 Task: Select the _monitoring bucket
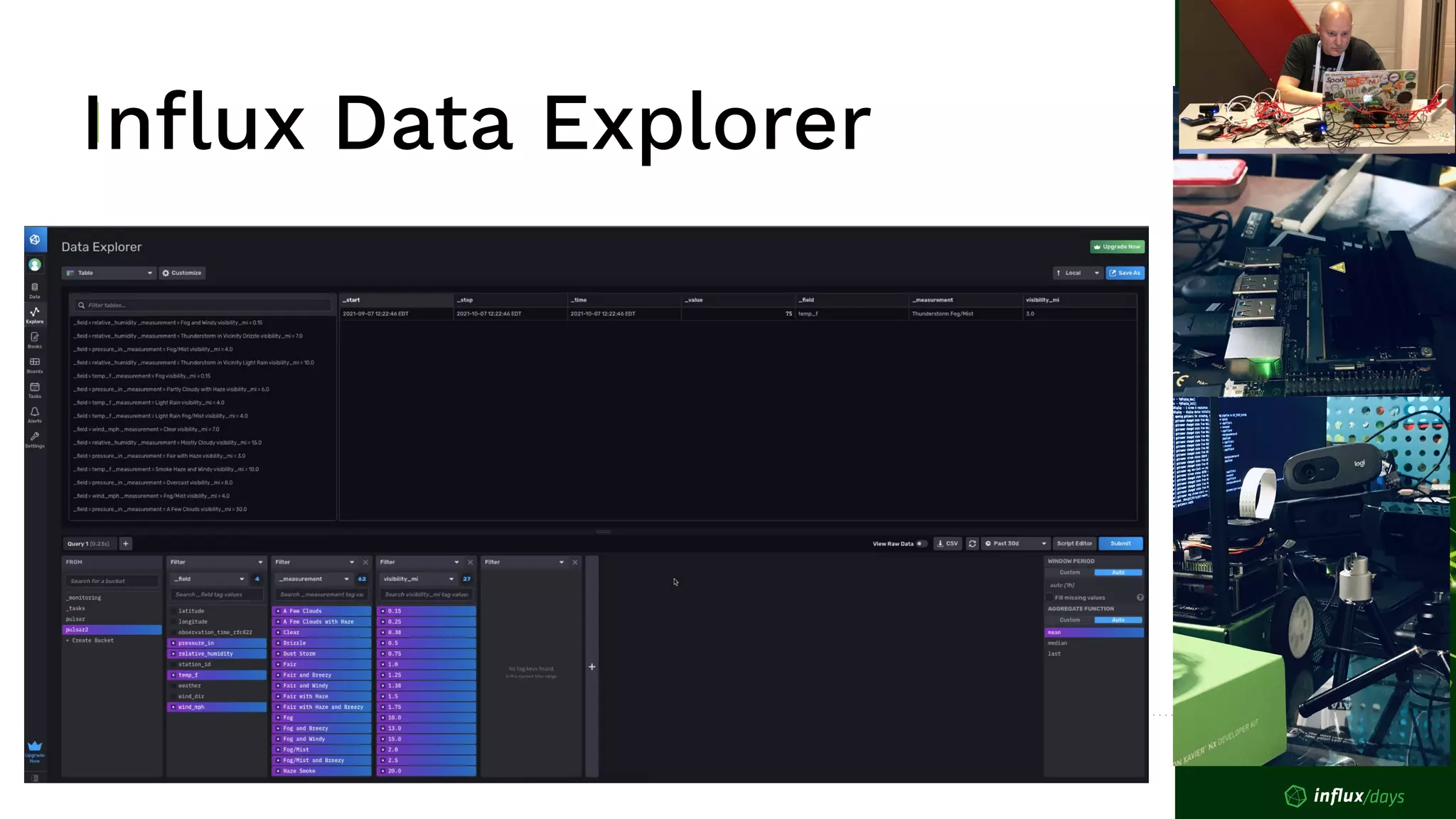point(112,598)
